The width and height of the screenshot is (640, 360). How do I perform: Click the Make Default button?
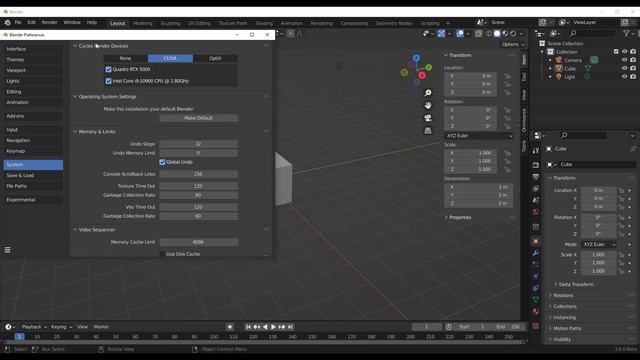pos(198,118)
